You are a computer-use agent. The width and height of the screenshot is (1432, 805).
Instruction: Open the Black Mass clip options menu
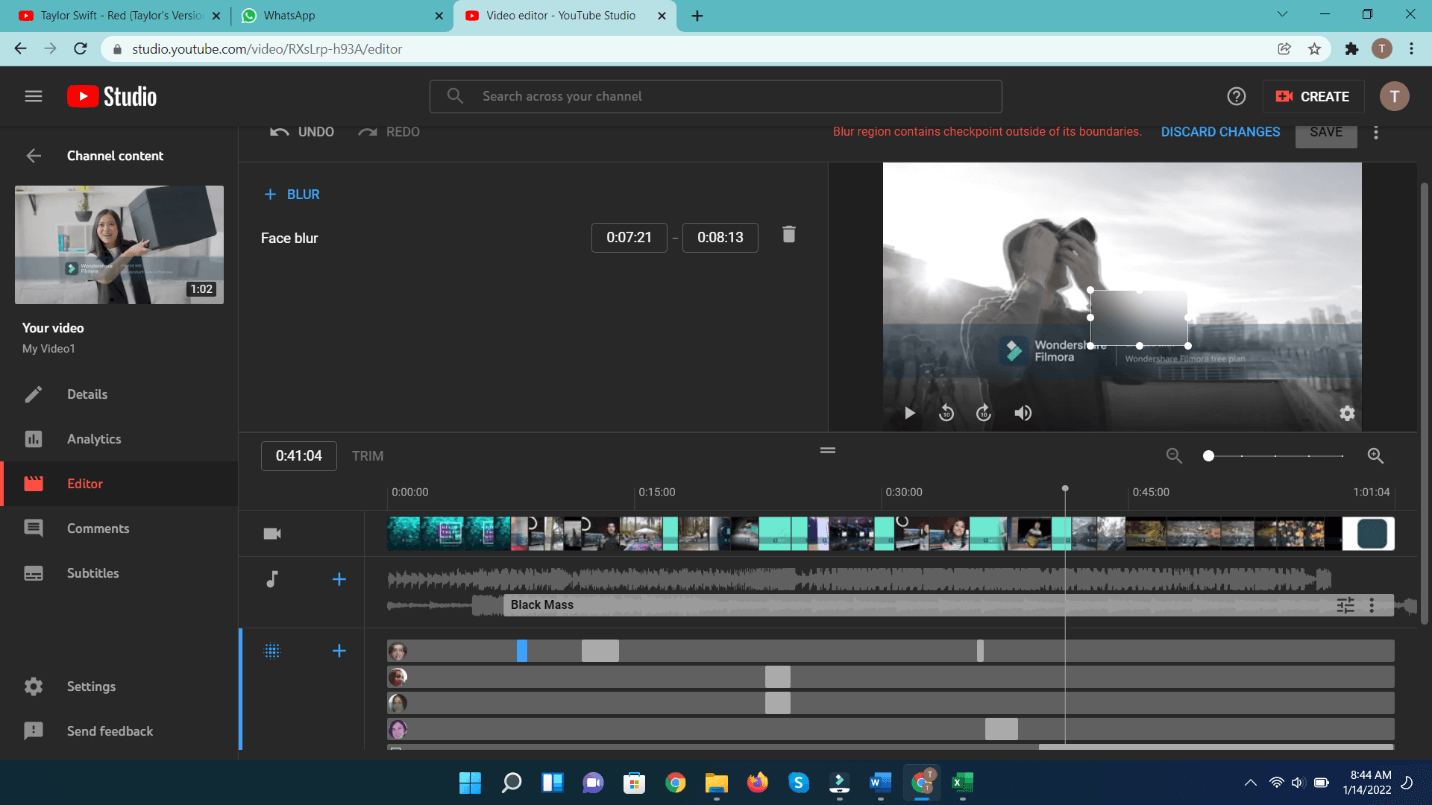tap(1372, 605)
